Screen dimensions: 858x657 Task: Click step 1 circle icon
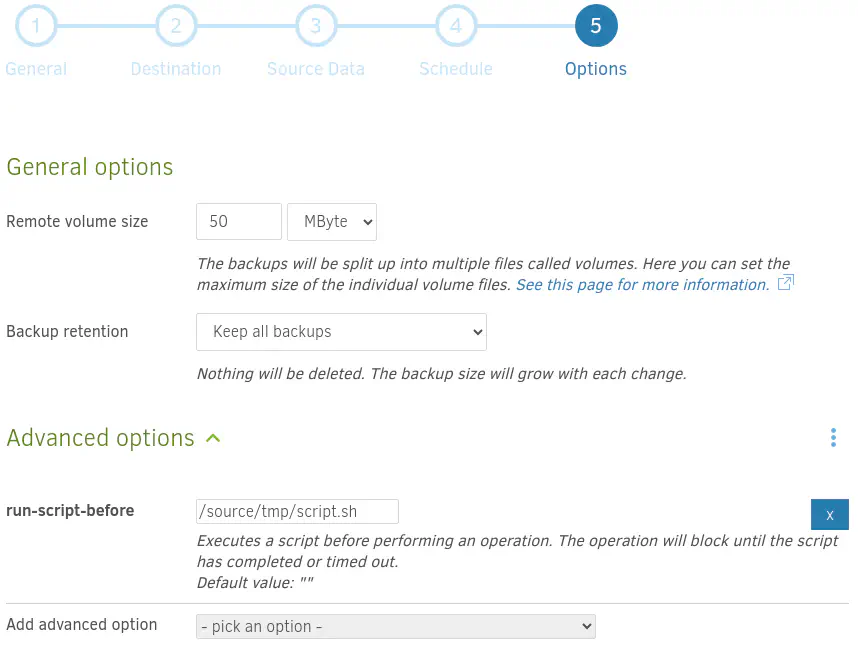[x=36, y=26]
